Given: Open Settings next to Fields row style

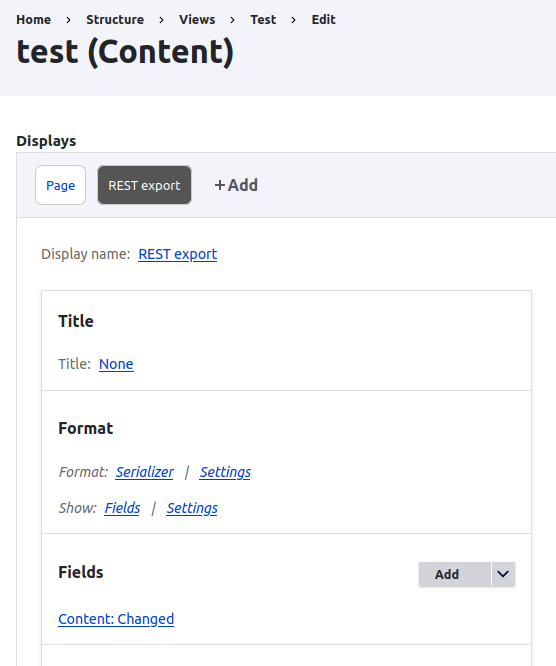Looking at the screenshot, I should click(x=192, y=508).
